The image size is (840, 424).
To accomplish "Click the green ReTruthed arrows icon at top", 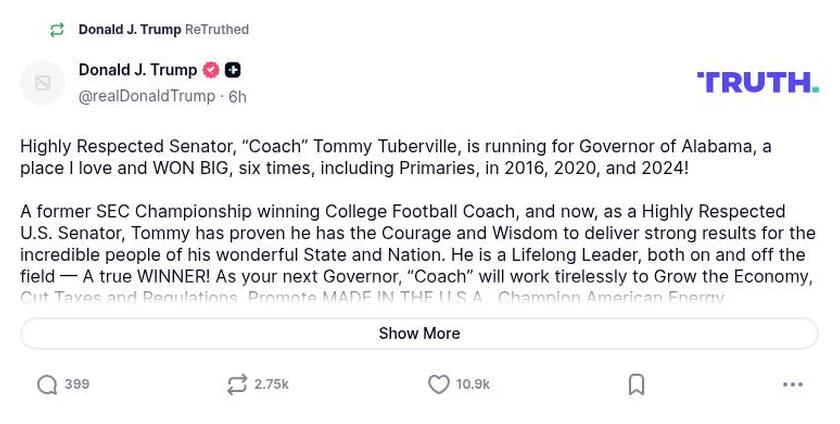I will point(57,30).
